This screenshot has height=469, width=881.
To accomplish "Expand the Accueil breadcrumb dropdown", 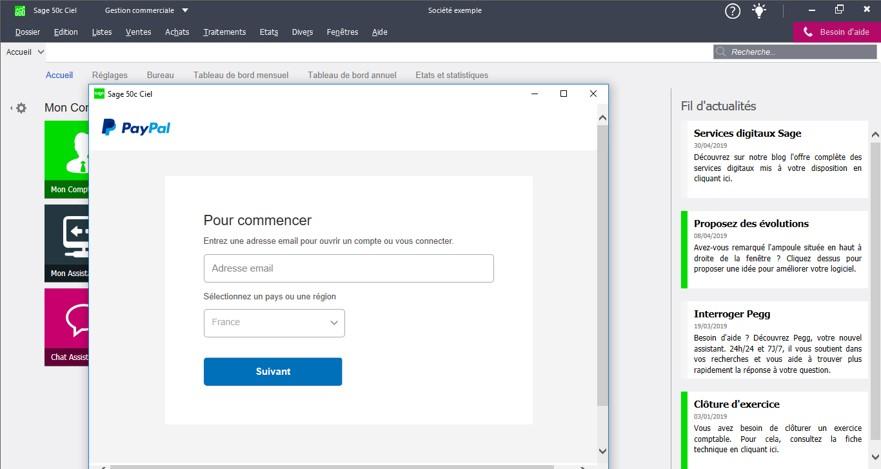I will coord(40,52).
